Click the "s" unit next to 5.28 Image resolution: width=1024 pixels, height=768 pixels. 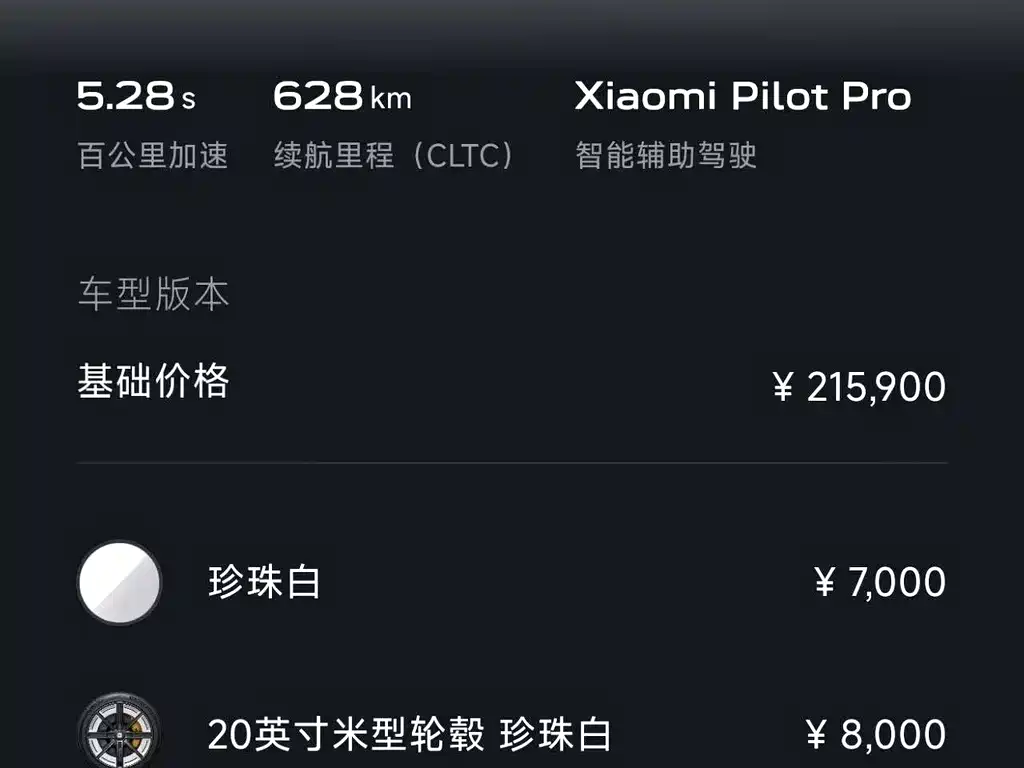[x=188, y=99]
